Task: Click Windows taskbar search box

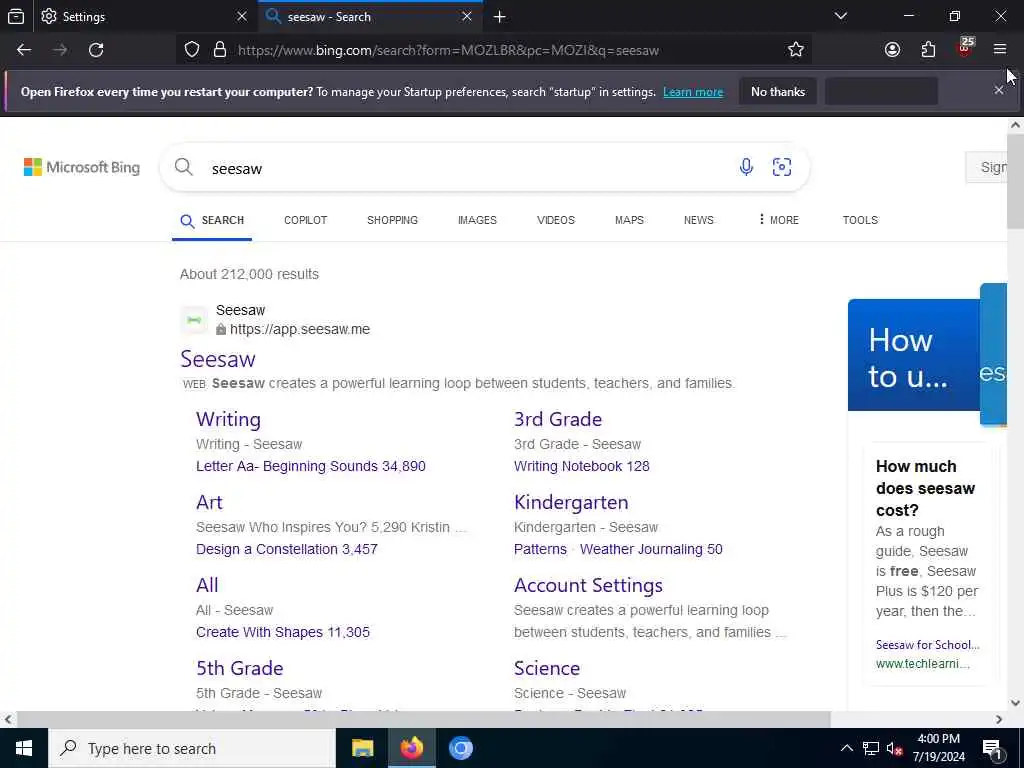Action: (192, 748)
